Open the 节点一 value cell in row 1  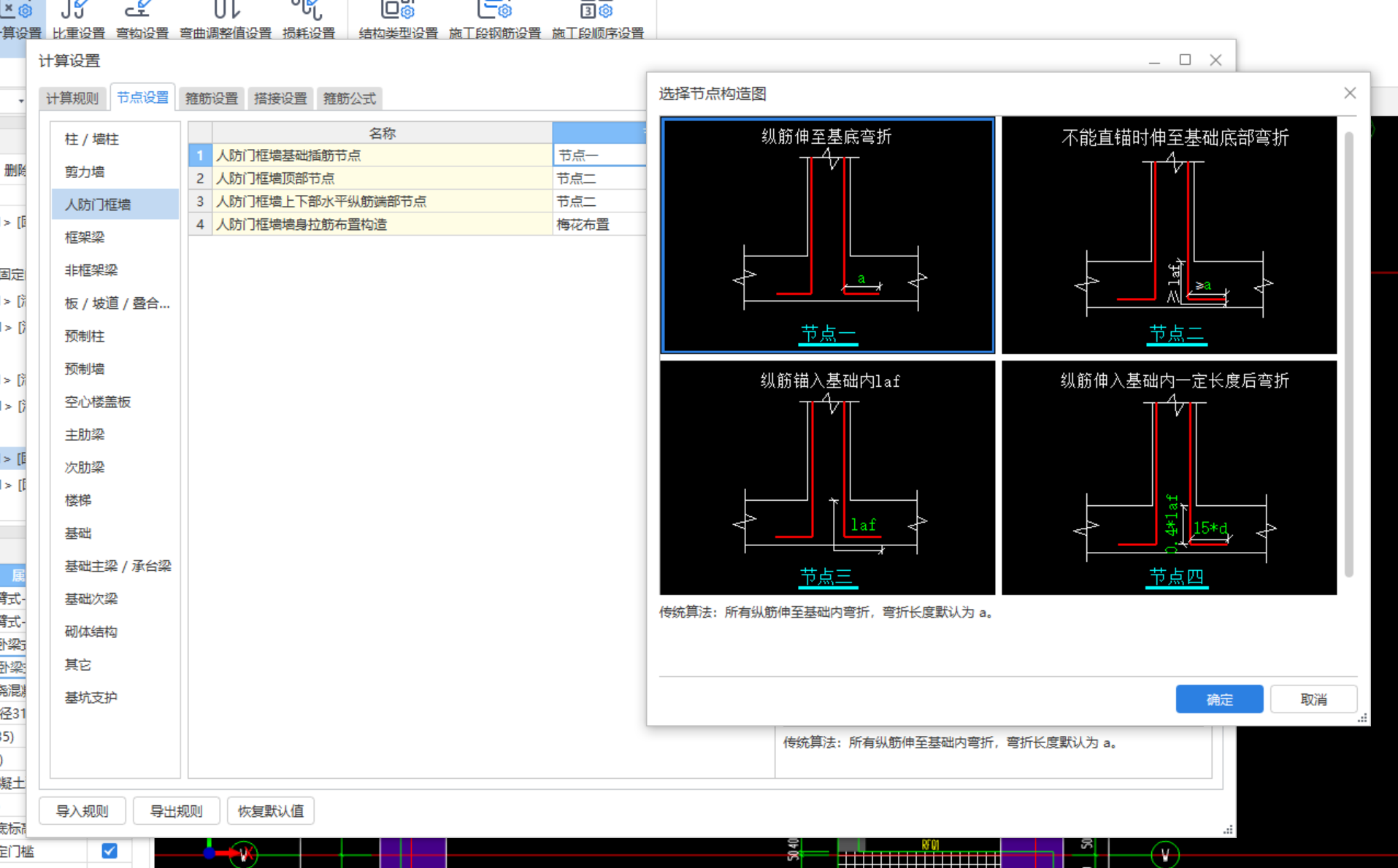[x=599, y=155]
